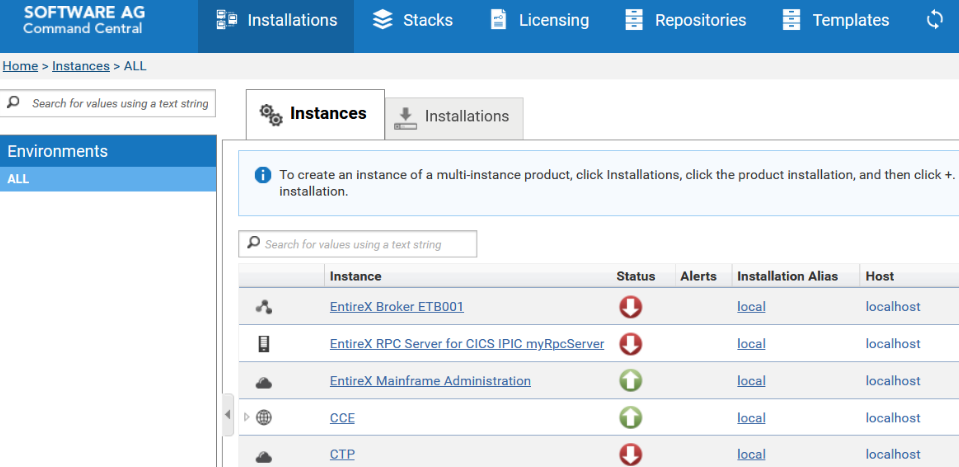Sort by the Status column header

pyautogui.click(x=635, y=276)
